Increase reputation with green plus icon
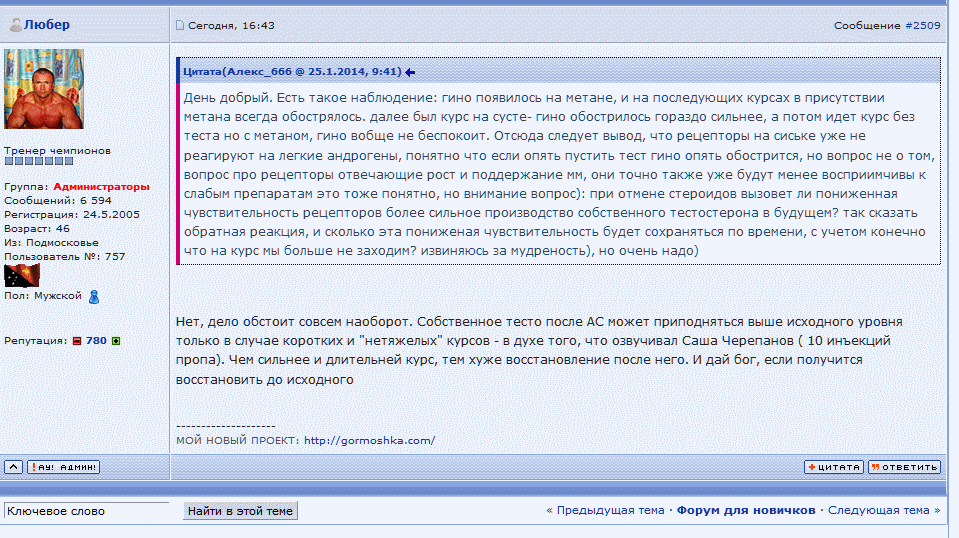Screen dimensions: 959x538 tap(116, 341)
